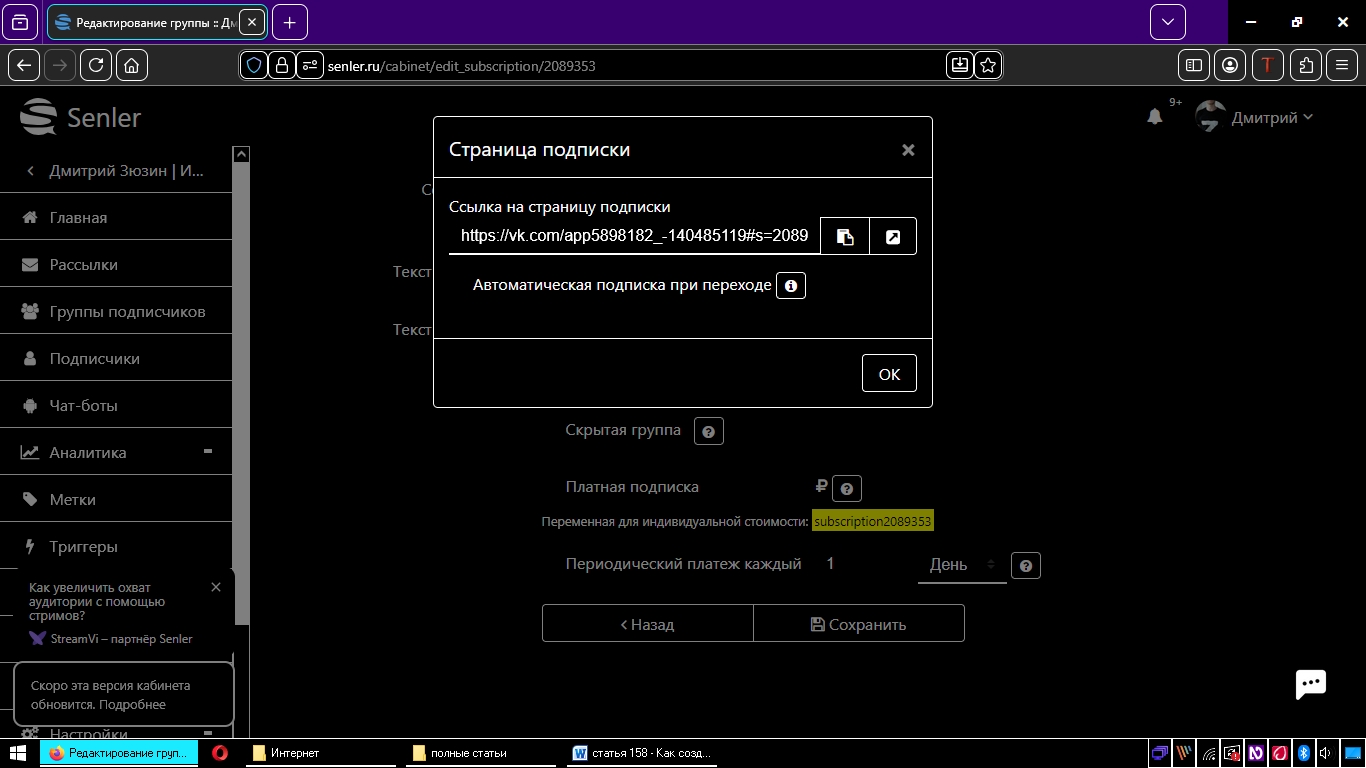Dismiss the StreamVi promo popup
The height and width of the screenshot is (768, 1366).
click(216, 587)
